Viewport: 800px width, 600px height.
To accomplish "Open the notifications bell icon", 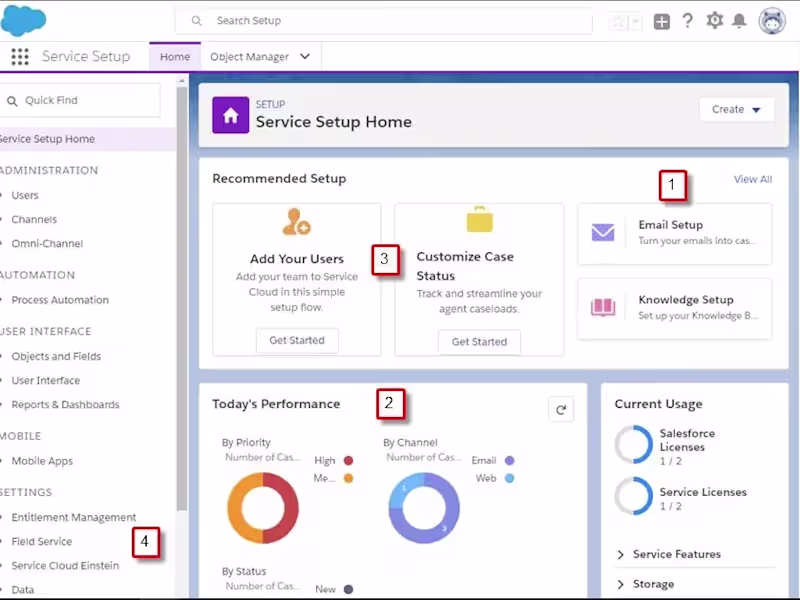I will point(739,21).
